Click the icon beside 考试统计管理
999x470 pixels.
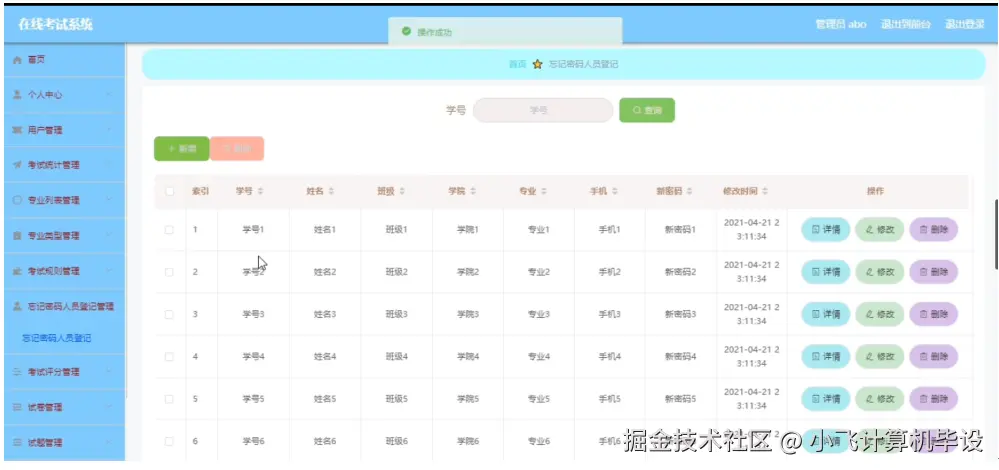(17, 165)
